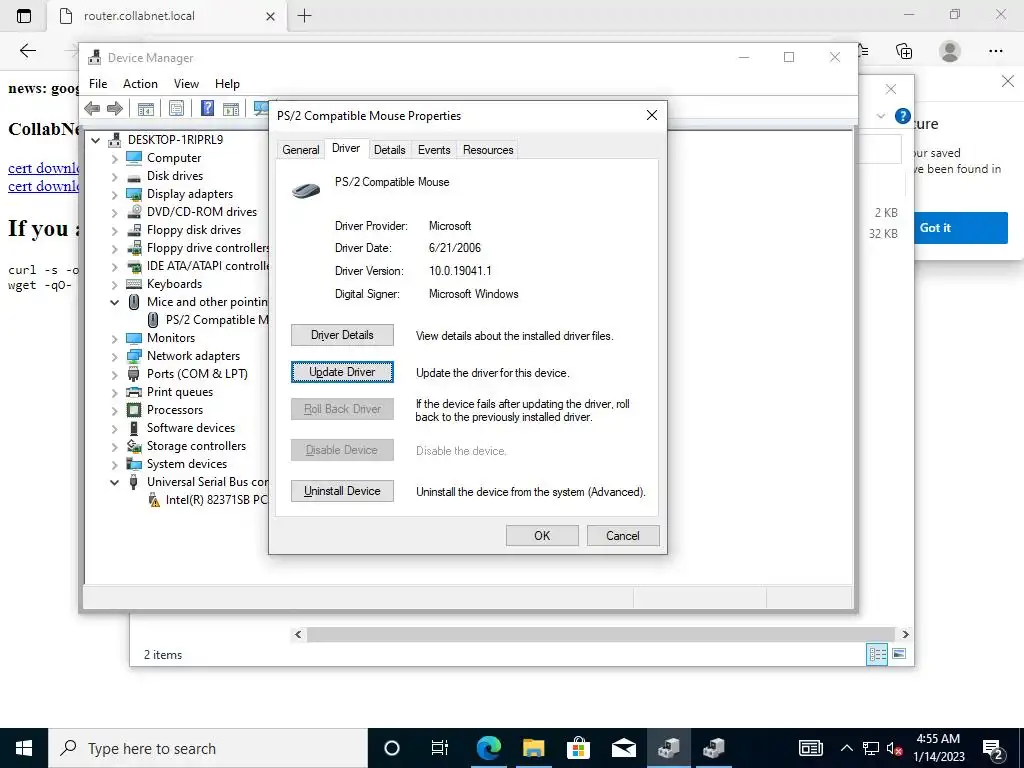Click the Edge browser back arrow
Image resolution: width=1024 pixels, height=768 pixels.
click(27, 50)
